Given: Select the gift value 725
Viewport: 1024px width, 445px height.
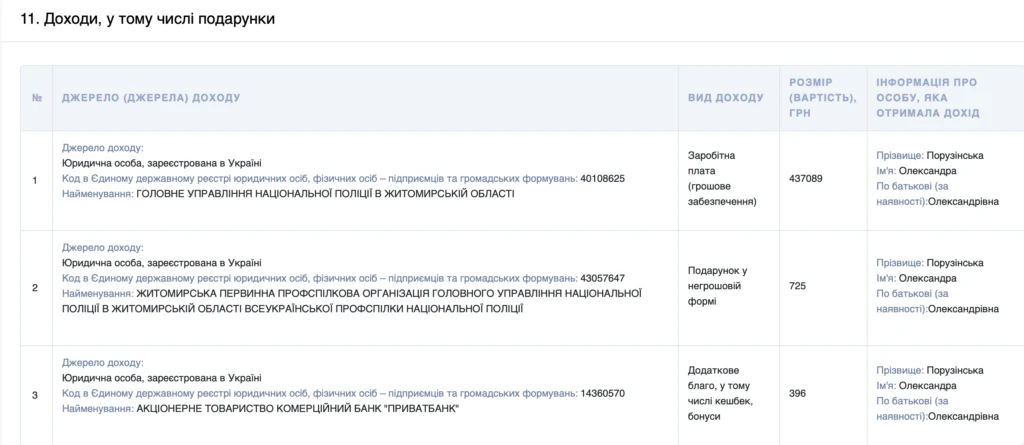Looking at the screenshot, I should pos(797,287).
